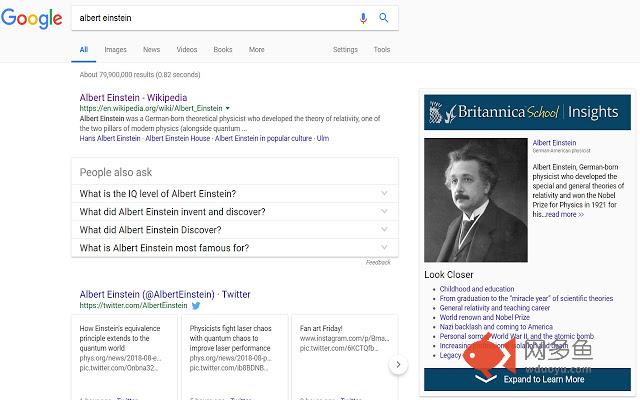The height and width of the screenshot is (400, 640).
Task: Click the blue search magnifier icon
Action: click(x=384, y=18)
